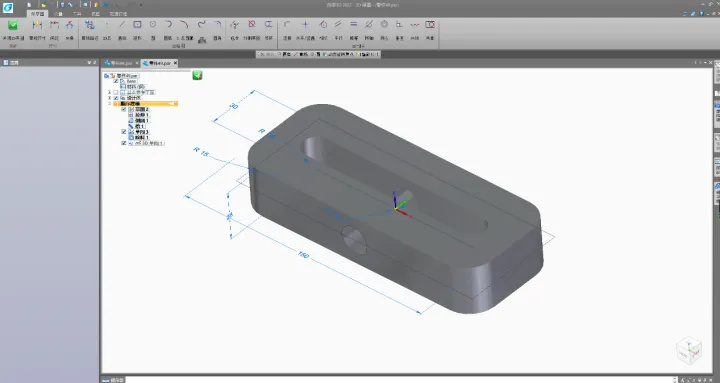Uncheck the Sketch 2 feature checkbox
The height and width of the screenshot is (383, 720).
tap(124, 109)
